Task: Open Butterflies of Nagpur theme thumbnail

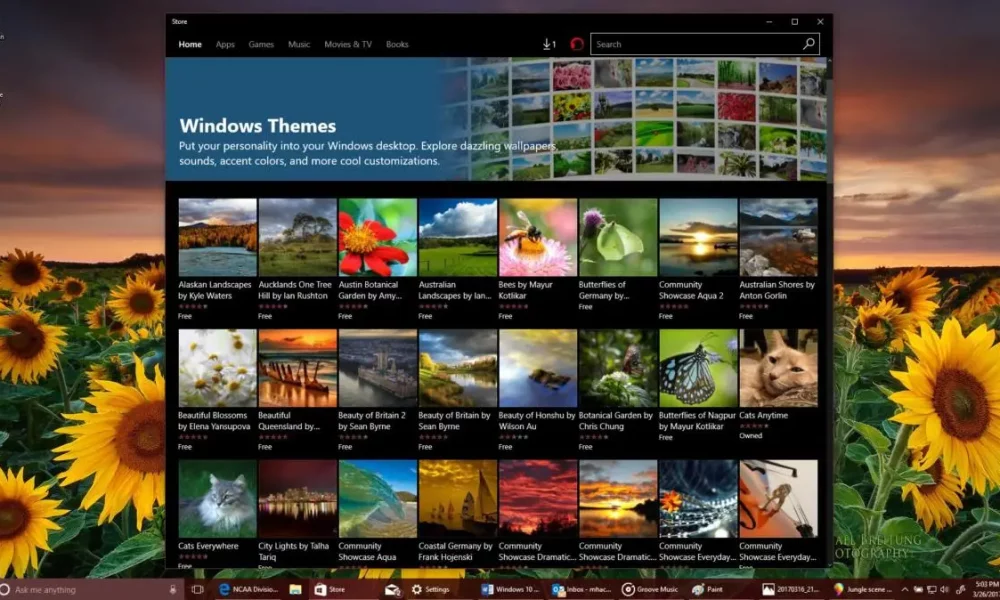Action: click(x=698, y=368)
